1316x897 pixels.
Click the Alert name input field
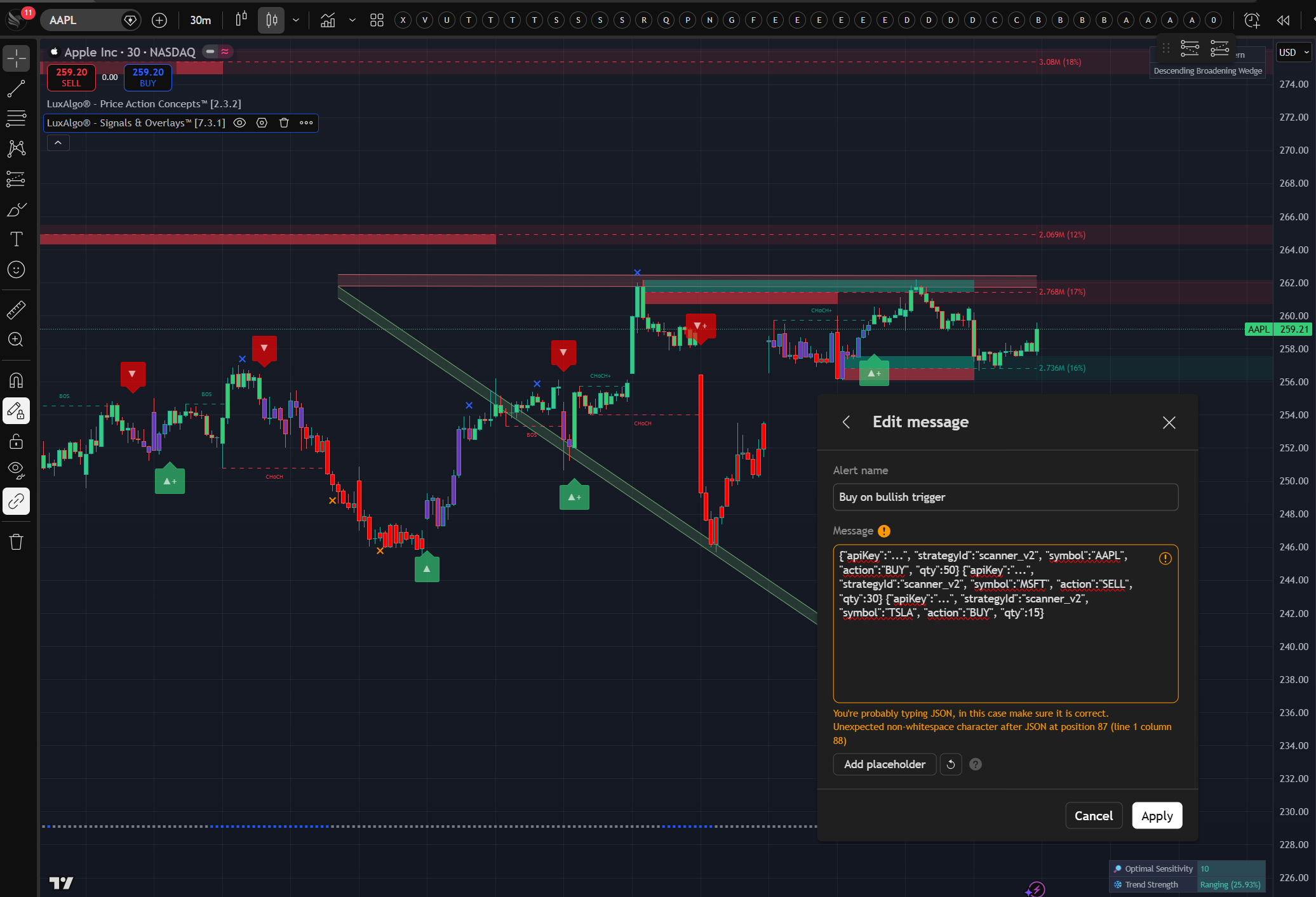1005,497
